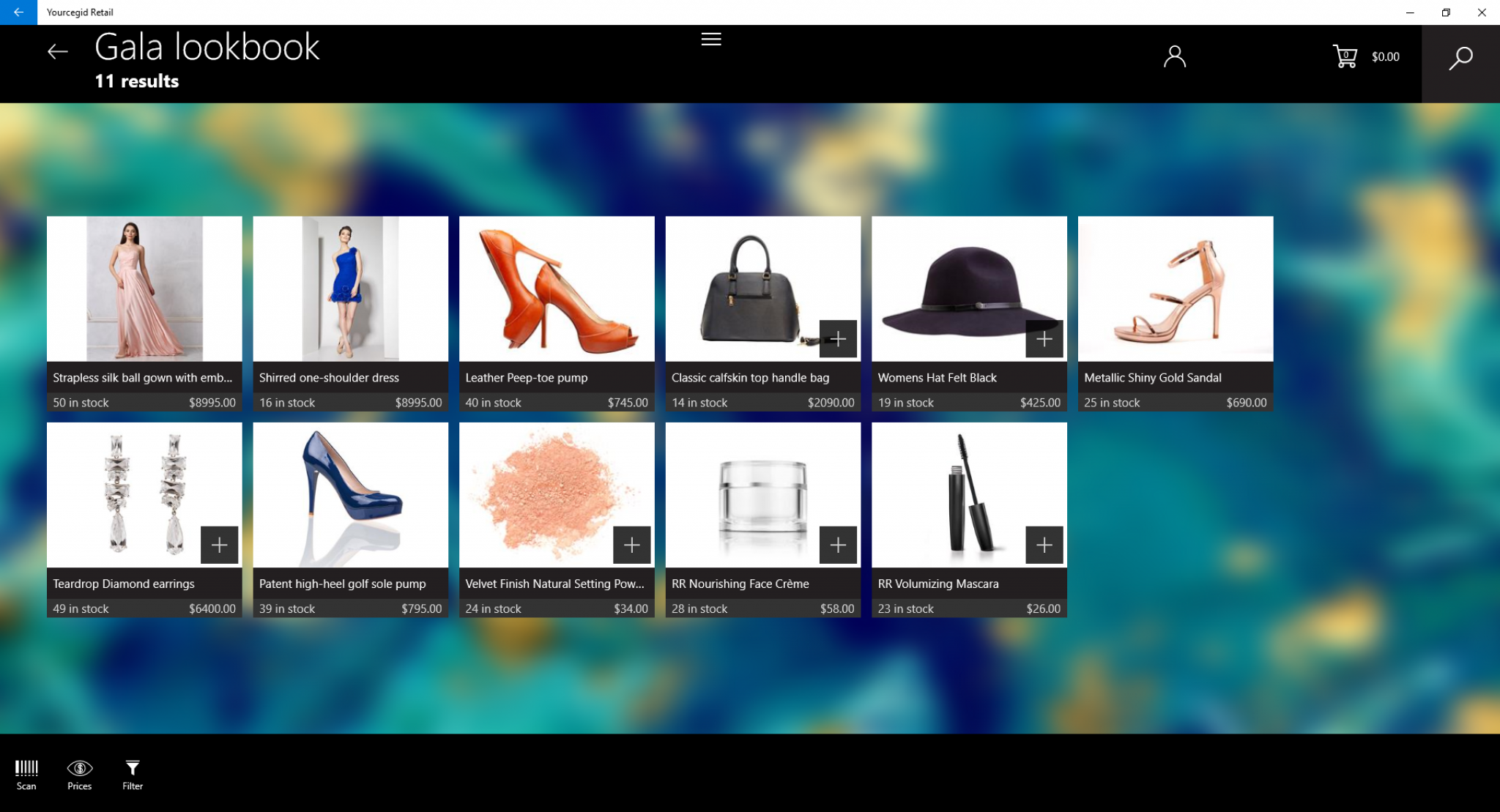The height and width of the screenshot is (812, 1500).
Task: Open the Shirred one-shoulder dress product
Action: click(x=350, y=289)
